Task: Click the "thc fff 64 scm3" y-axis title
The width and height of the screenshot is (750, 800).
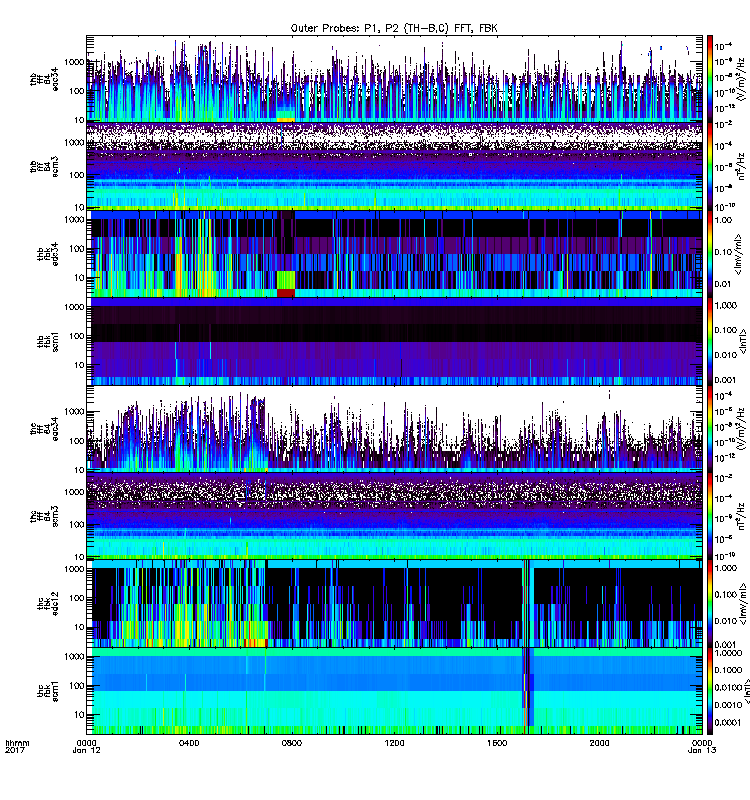Action: pos(44,516)
